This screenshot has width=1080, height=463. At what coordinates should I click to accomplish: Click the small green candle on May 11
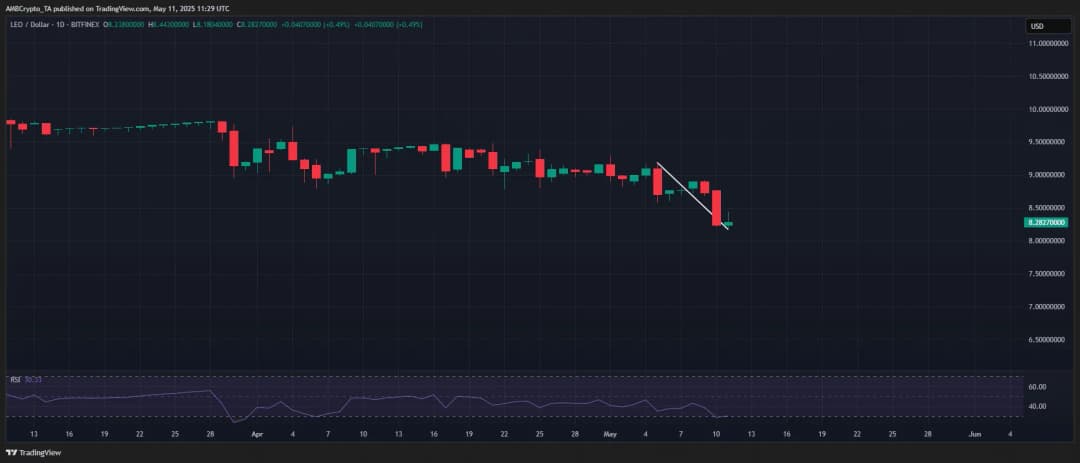pos(729,223)
